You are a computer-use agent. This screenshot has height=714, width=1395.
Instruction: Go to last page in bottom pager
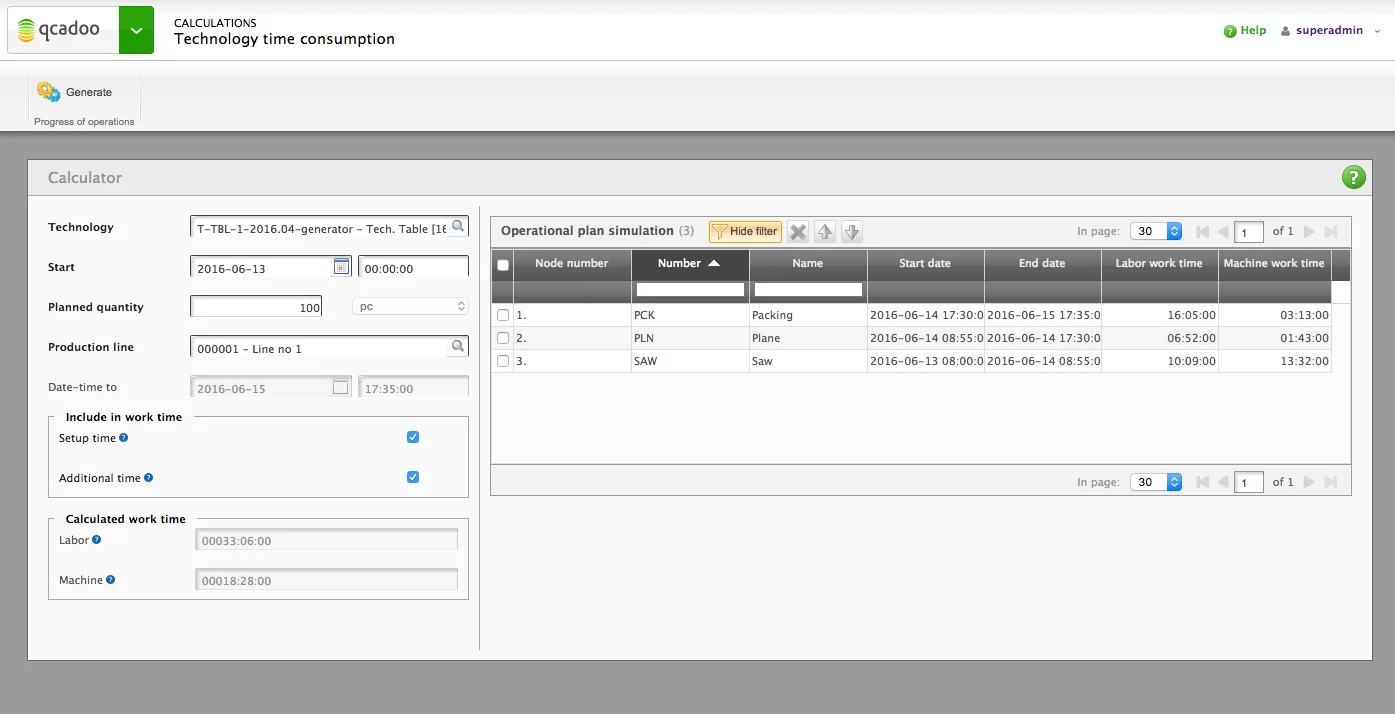[1331, 482]
